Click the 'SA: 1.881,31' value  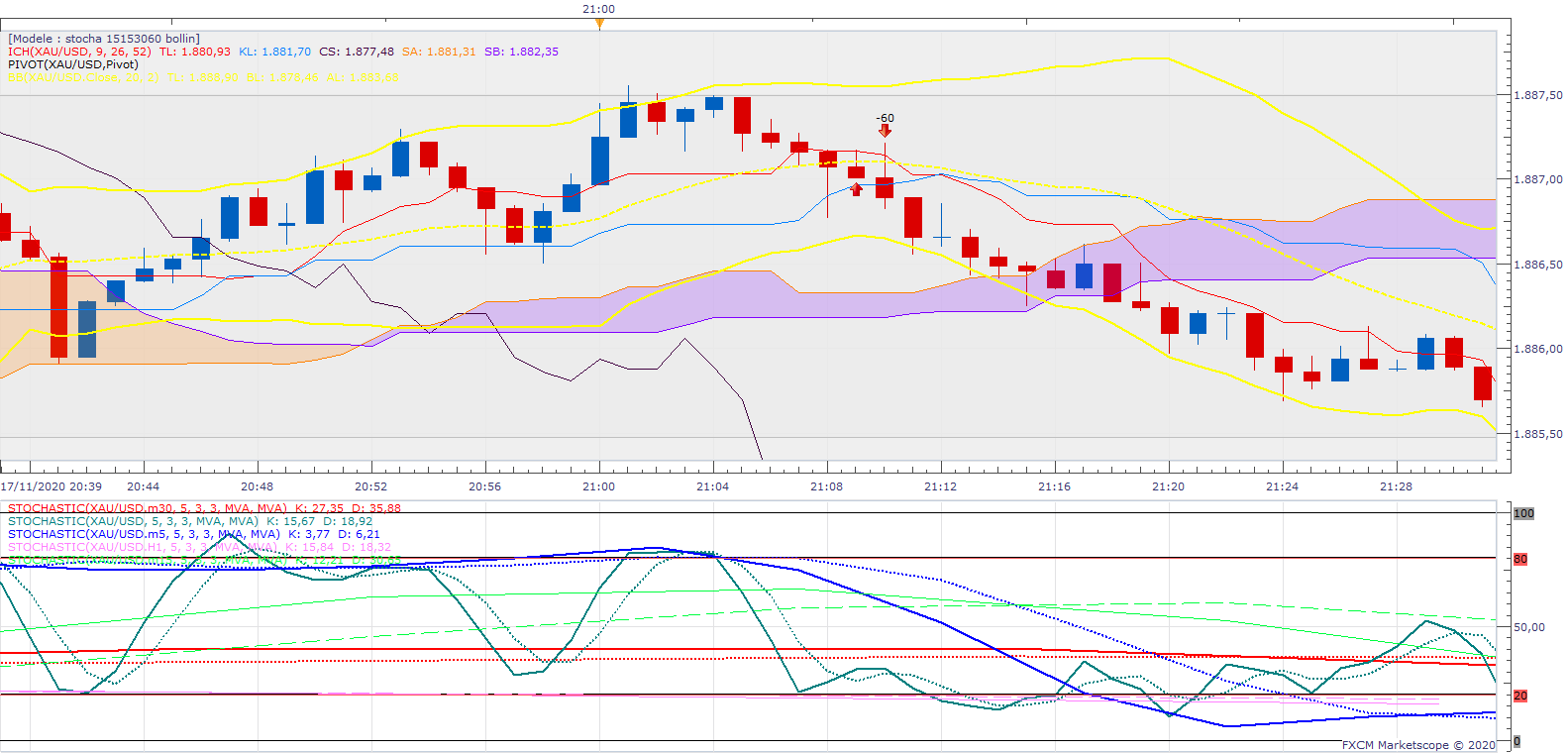439,52
